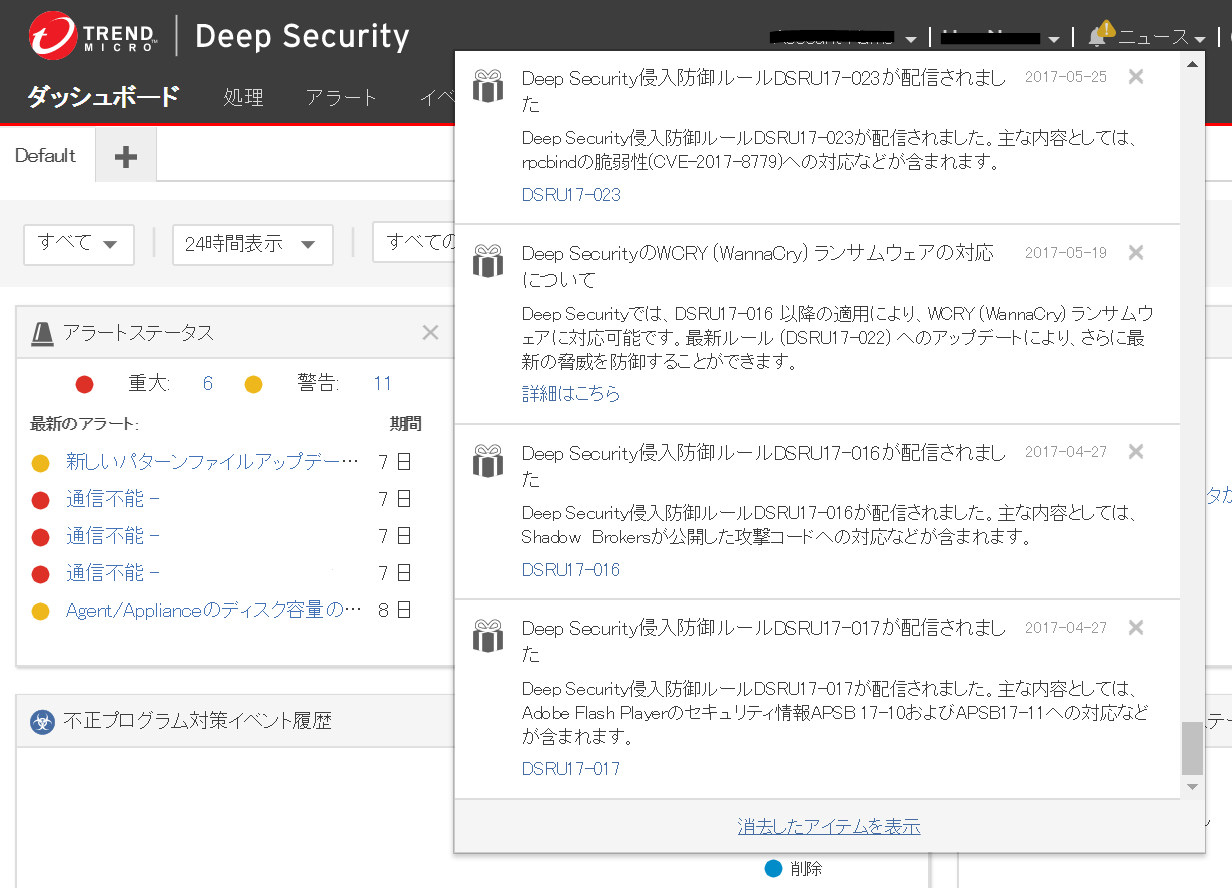This screenshot has height=888, width=1232.
Task: Select the Default dashboard tab
Action: tap(46, 156)
